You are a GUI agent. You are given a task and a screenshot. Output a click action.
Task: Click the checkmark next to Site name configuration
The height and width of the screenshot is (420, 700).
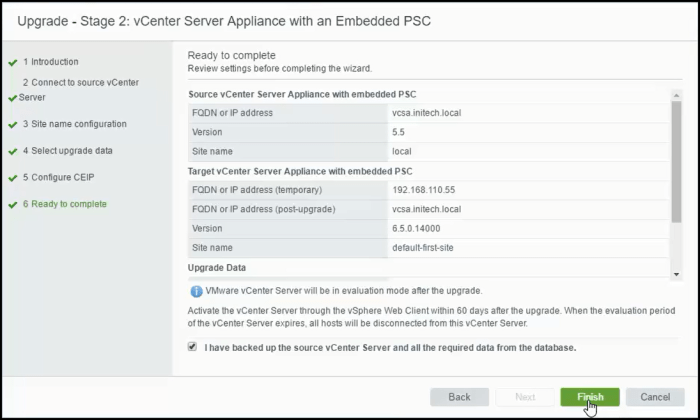[12, 125]
